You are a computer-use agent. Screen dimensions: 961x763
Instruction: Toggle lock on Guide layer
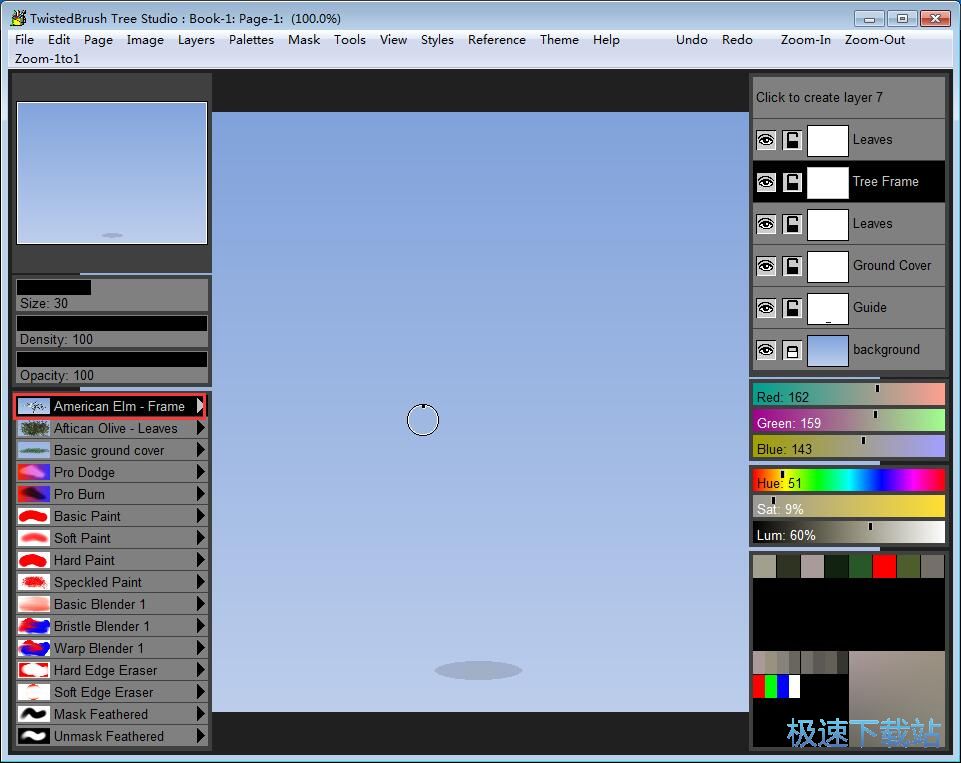pos(792,308)
